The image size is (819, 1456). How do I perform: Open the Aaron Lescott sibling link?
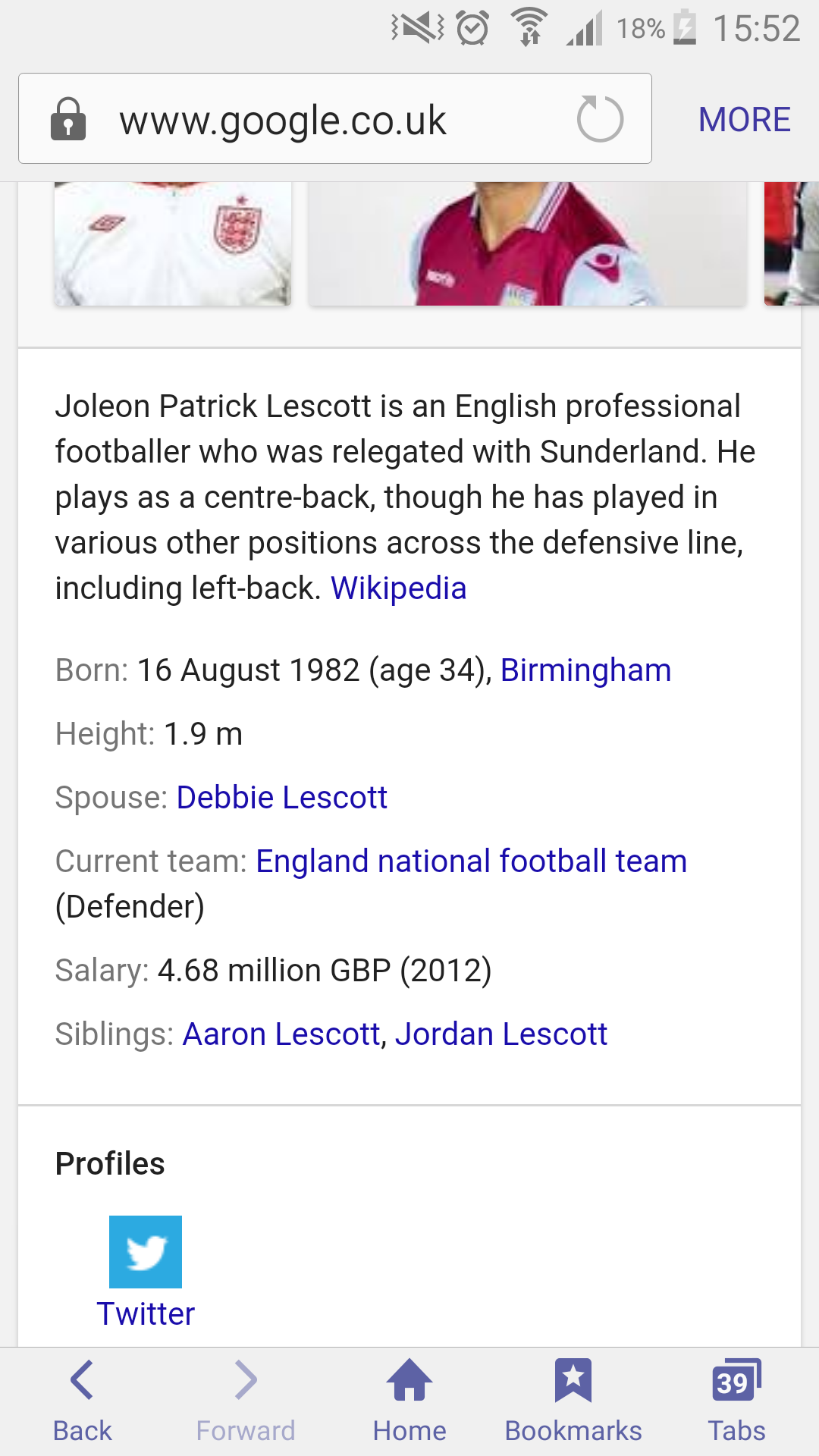click(x=281, y=1034)
